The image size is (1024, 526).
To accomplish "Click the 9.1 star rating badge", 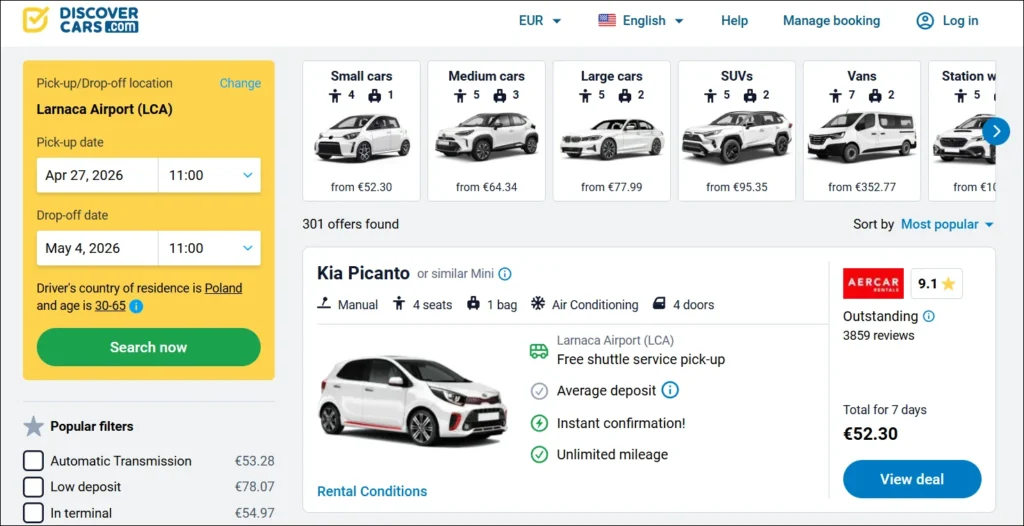I will pyautogui.click(x=936, y=283).
